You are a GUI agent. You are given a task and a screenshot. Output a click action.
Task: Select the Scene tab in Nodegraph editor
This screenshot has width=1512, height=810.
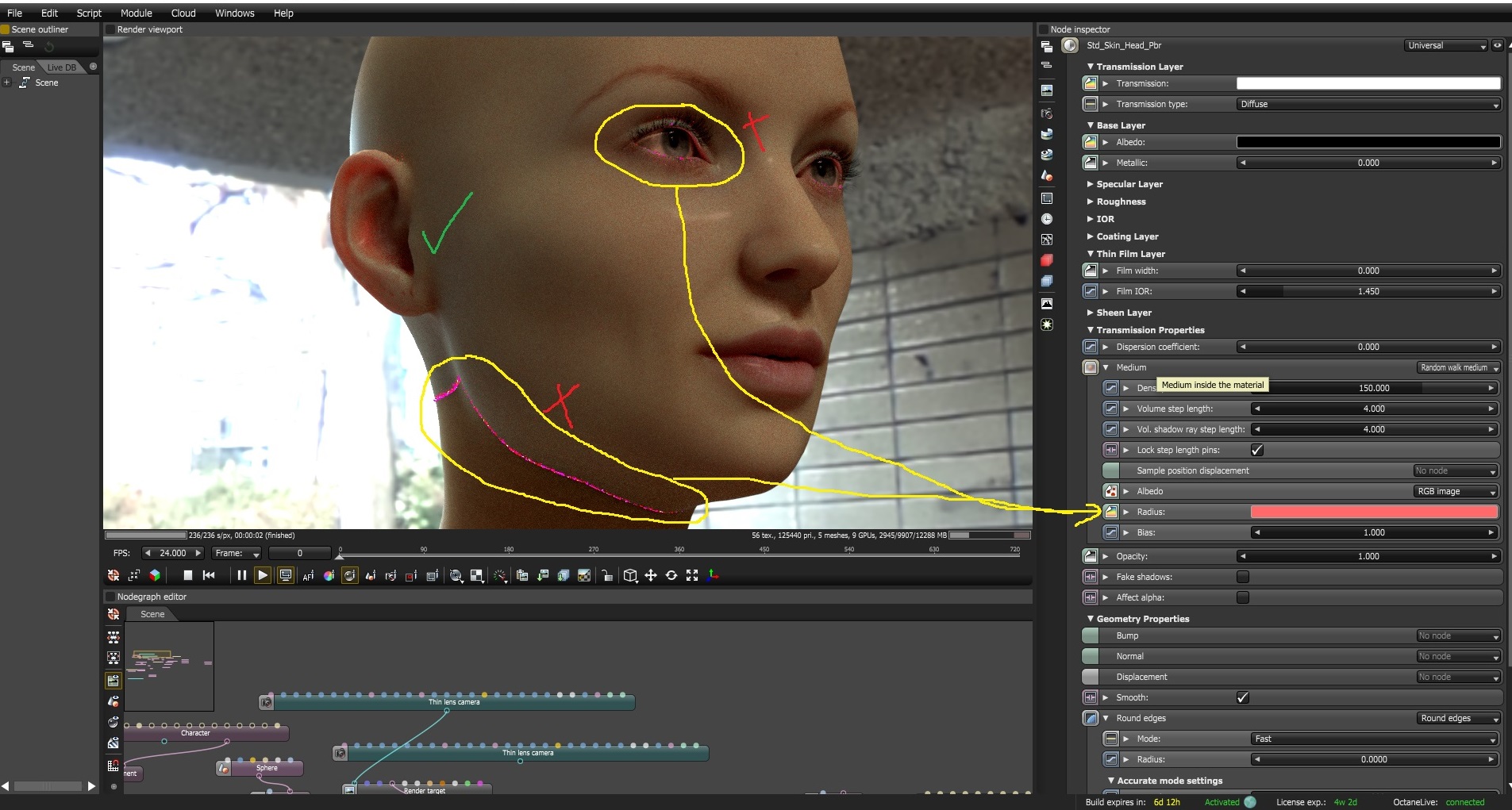pos(152,614)
